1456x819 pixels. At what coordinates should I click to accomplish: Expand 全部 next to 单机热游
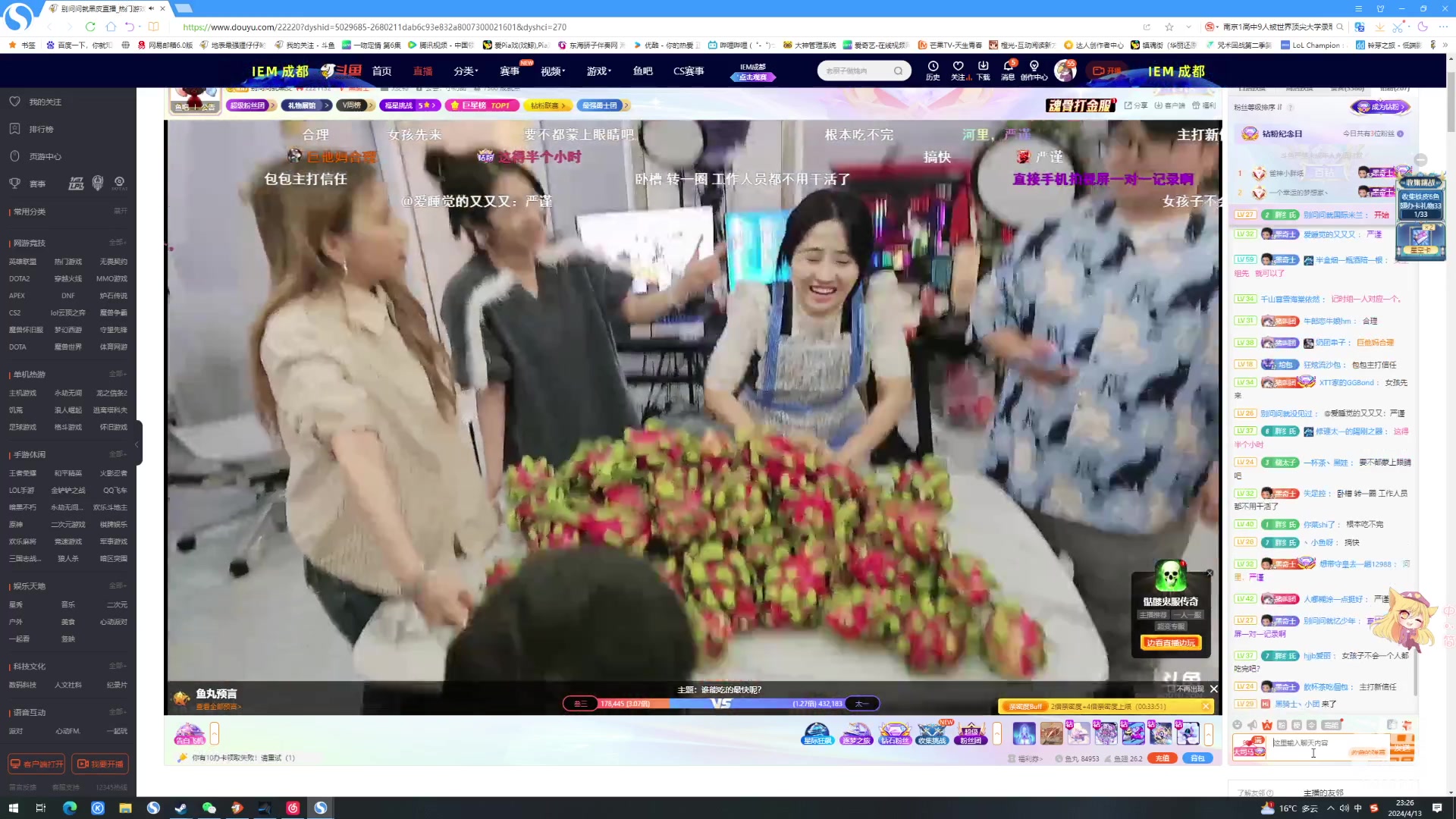click(x=118, y=374)
